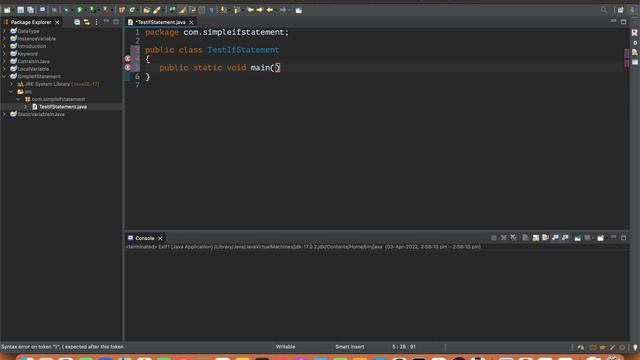Image resolution: width=640 pixels, height=360 pixels.
Task: Click the magnifier search icon at top right
Action: [x=604, y=10]
